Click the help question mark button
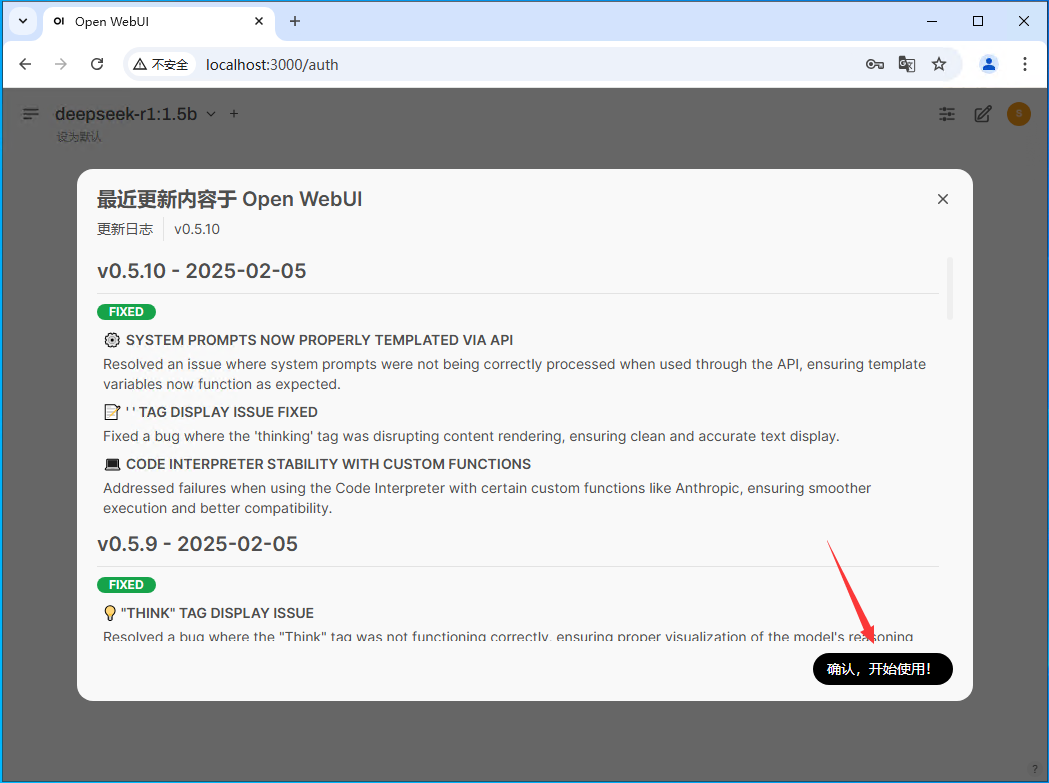 point(1034,769)
